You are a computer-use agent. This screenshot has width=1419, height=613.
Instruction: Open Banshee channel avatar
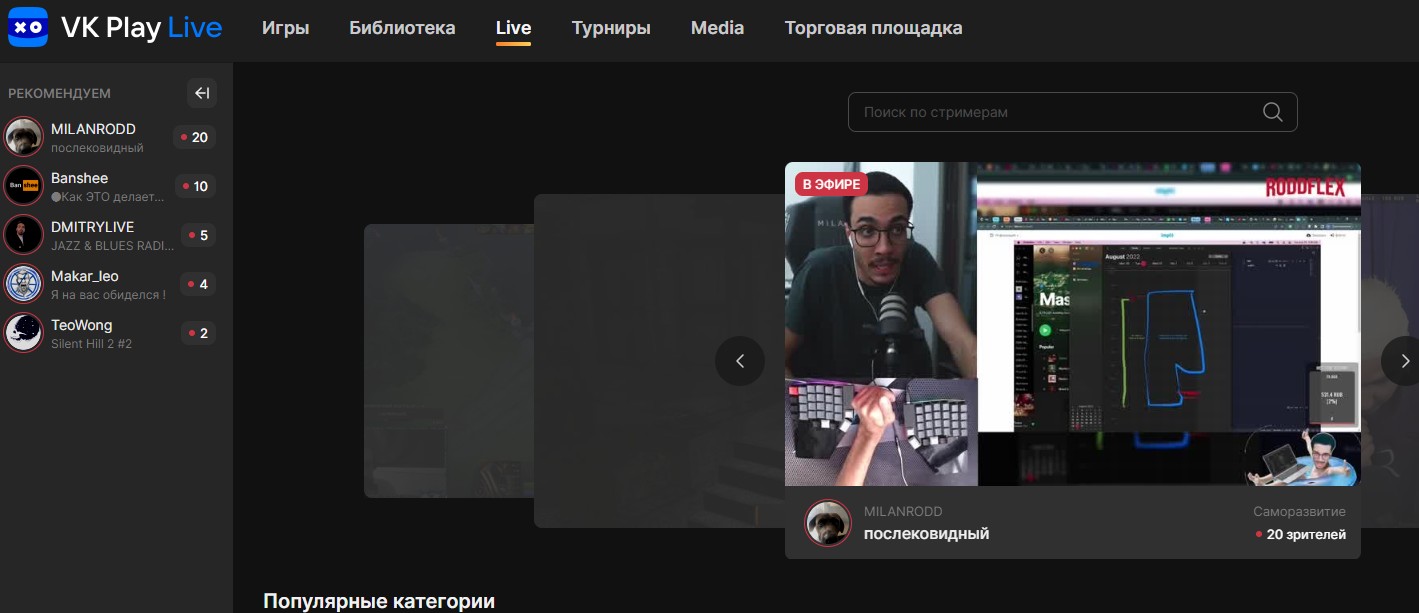pyautogui.click(x=24, y=186)
